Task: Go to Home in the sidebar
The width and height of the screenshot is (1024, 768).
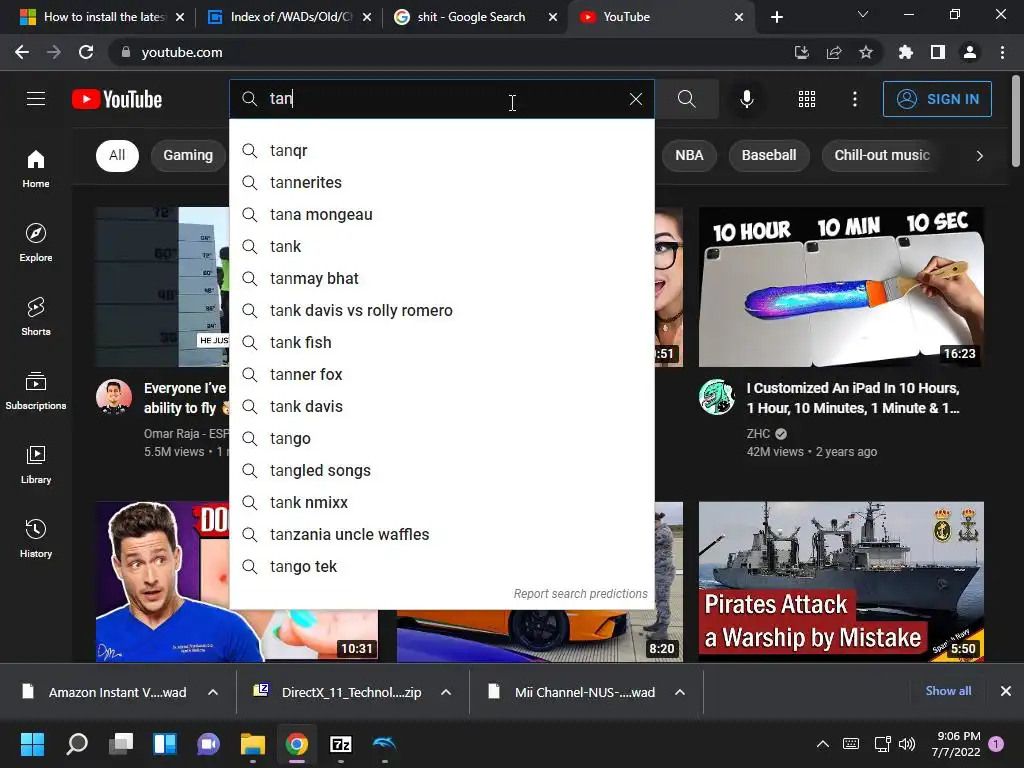Action: [36, 168]
